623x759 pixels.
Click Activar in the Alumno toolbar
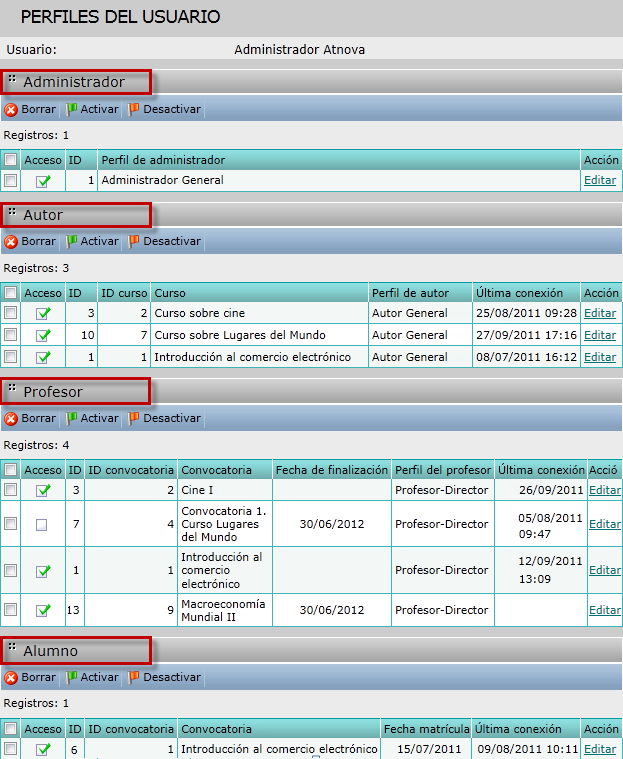tap(92, 677)
